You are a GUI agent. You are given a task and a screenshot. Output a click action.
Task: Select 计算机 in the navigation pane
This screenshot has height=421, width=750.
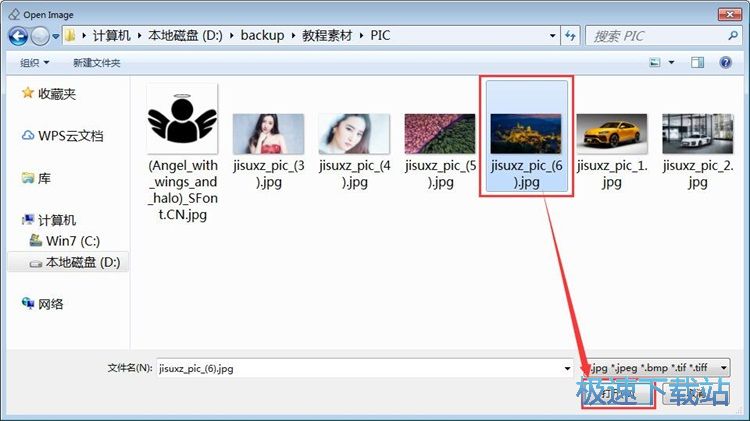coord(56,221)
